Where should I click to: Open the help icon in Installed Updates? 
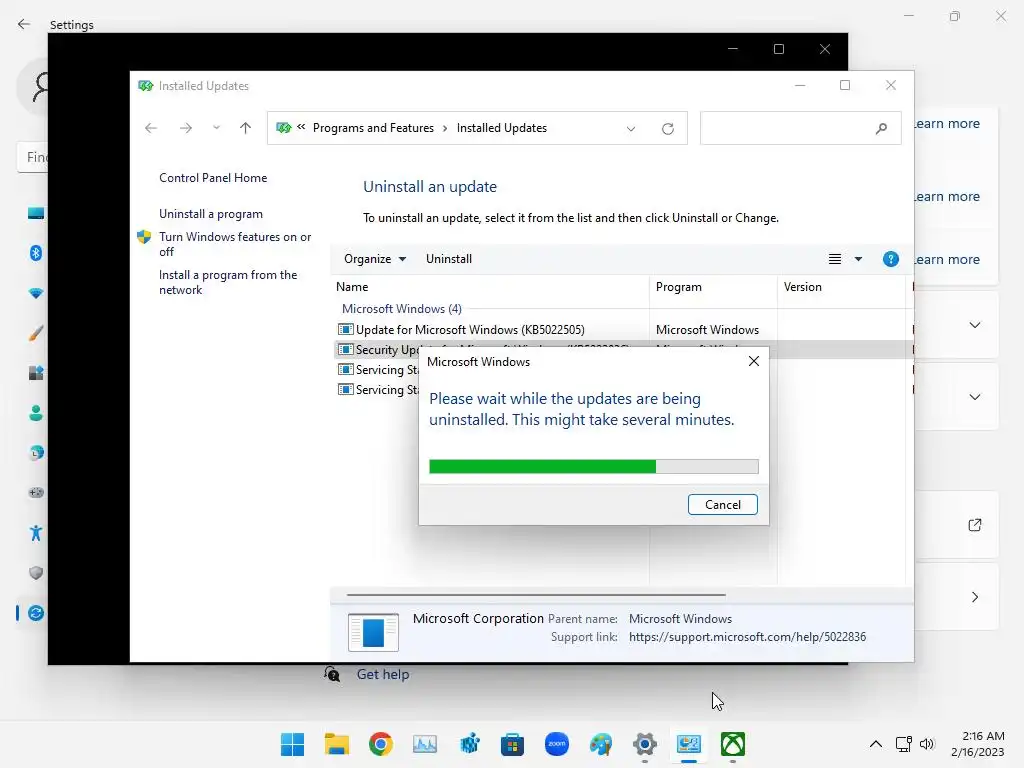890,259
